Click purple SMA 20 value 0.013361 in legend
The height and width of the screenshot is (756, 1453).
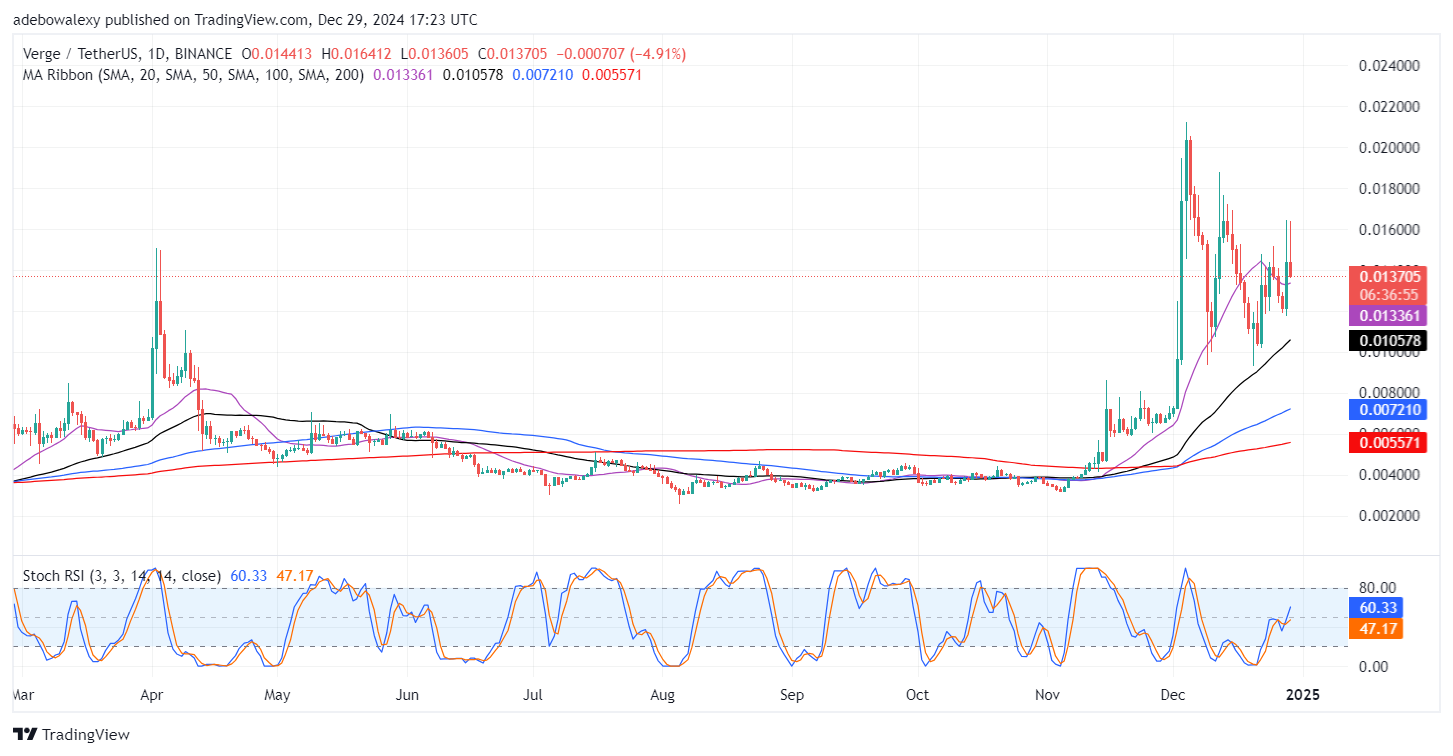(403, 75)
